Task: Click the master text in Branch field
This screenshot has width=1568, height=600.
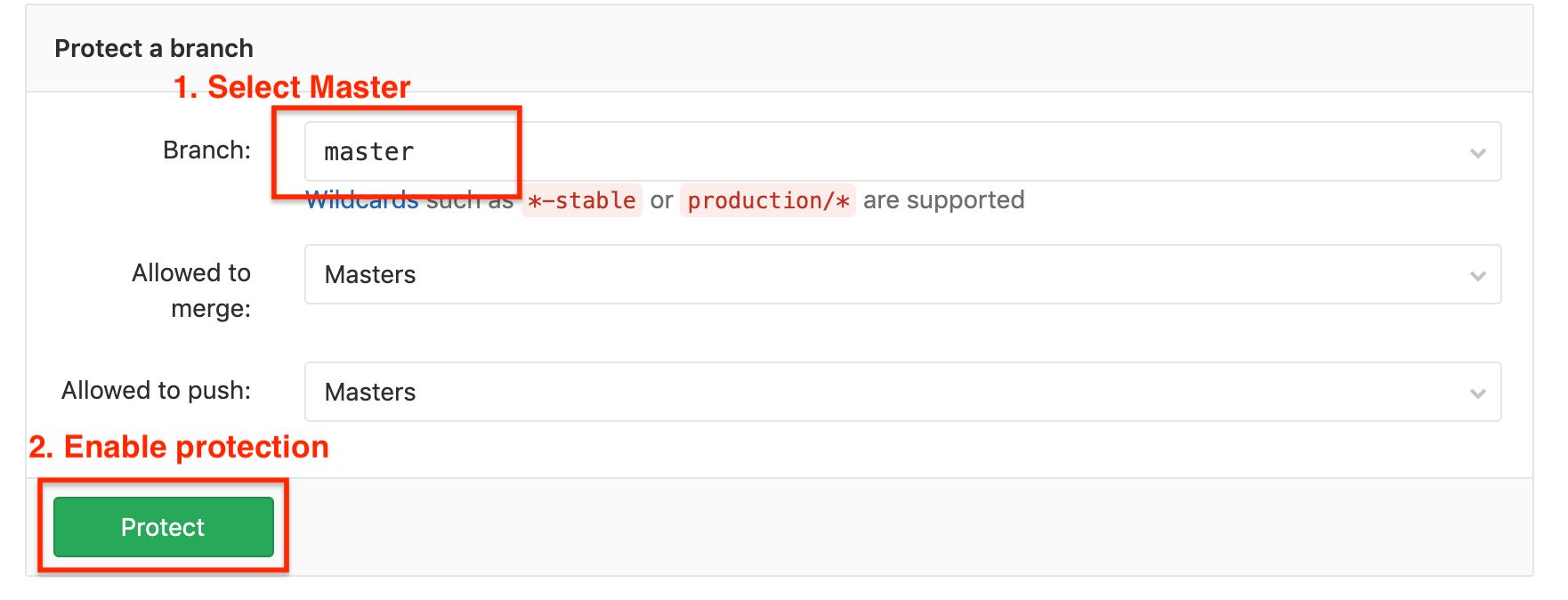Action: click(x=369, y=152)
